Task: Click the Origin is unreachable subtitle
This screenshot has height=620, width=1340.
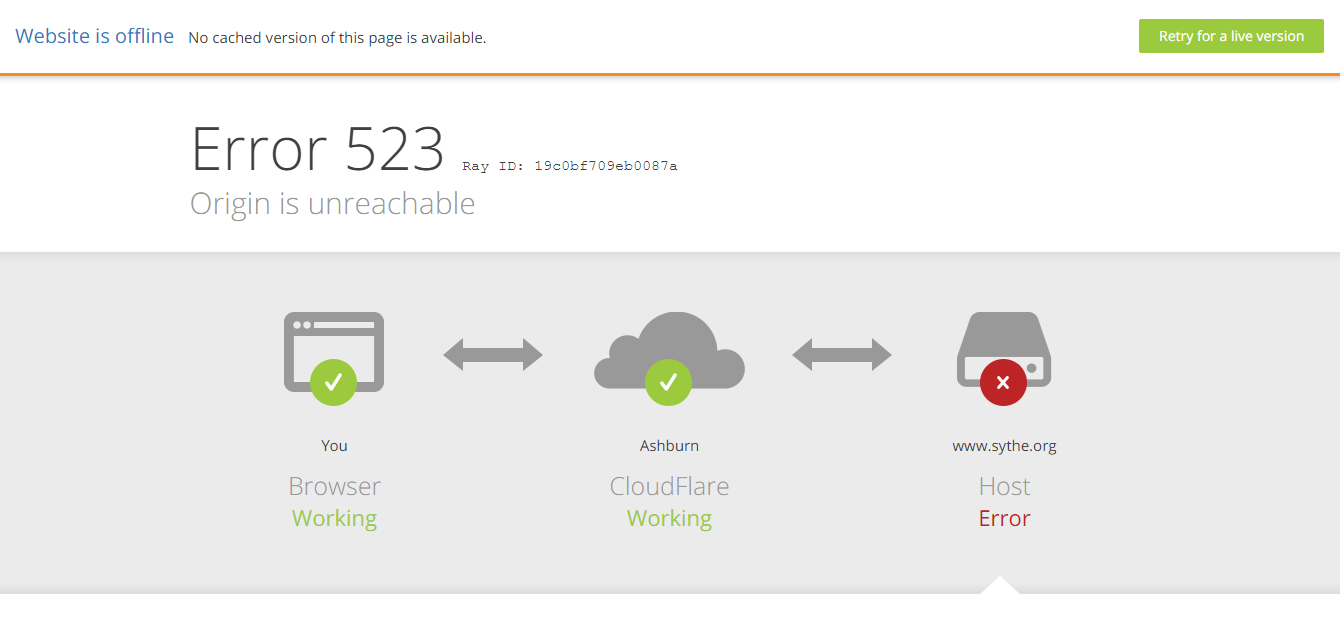Action: pyautogui.click(x=333, y=203)
